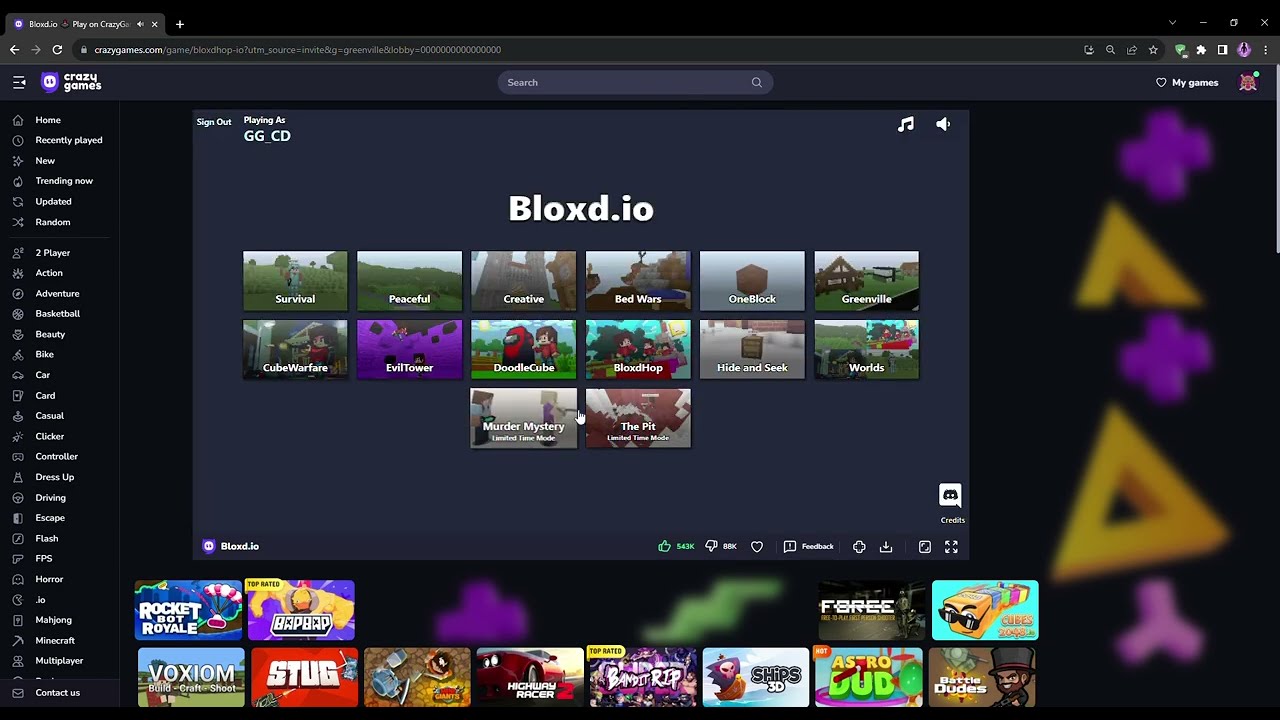Like the game with thumbs up
Viewport: 1280px width, 720px height.
click(x=664, y=546)
